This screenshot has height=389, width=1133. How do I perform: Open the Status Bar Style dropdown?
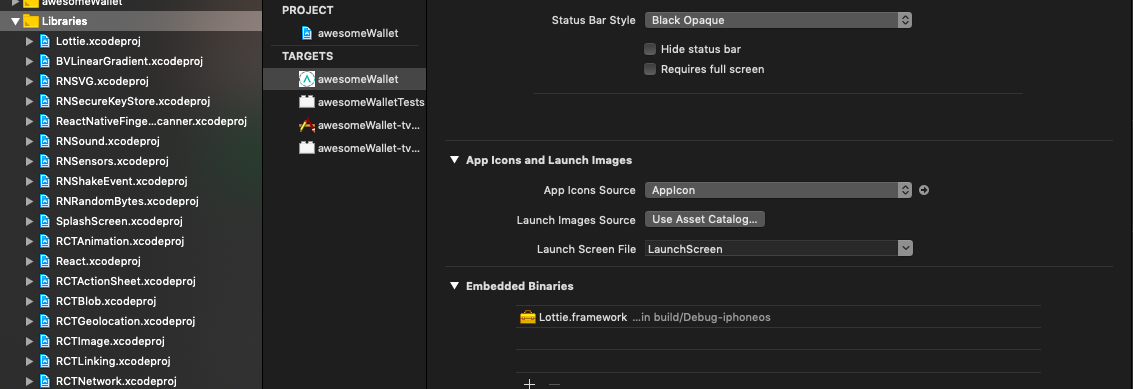[x=778, y=20]
